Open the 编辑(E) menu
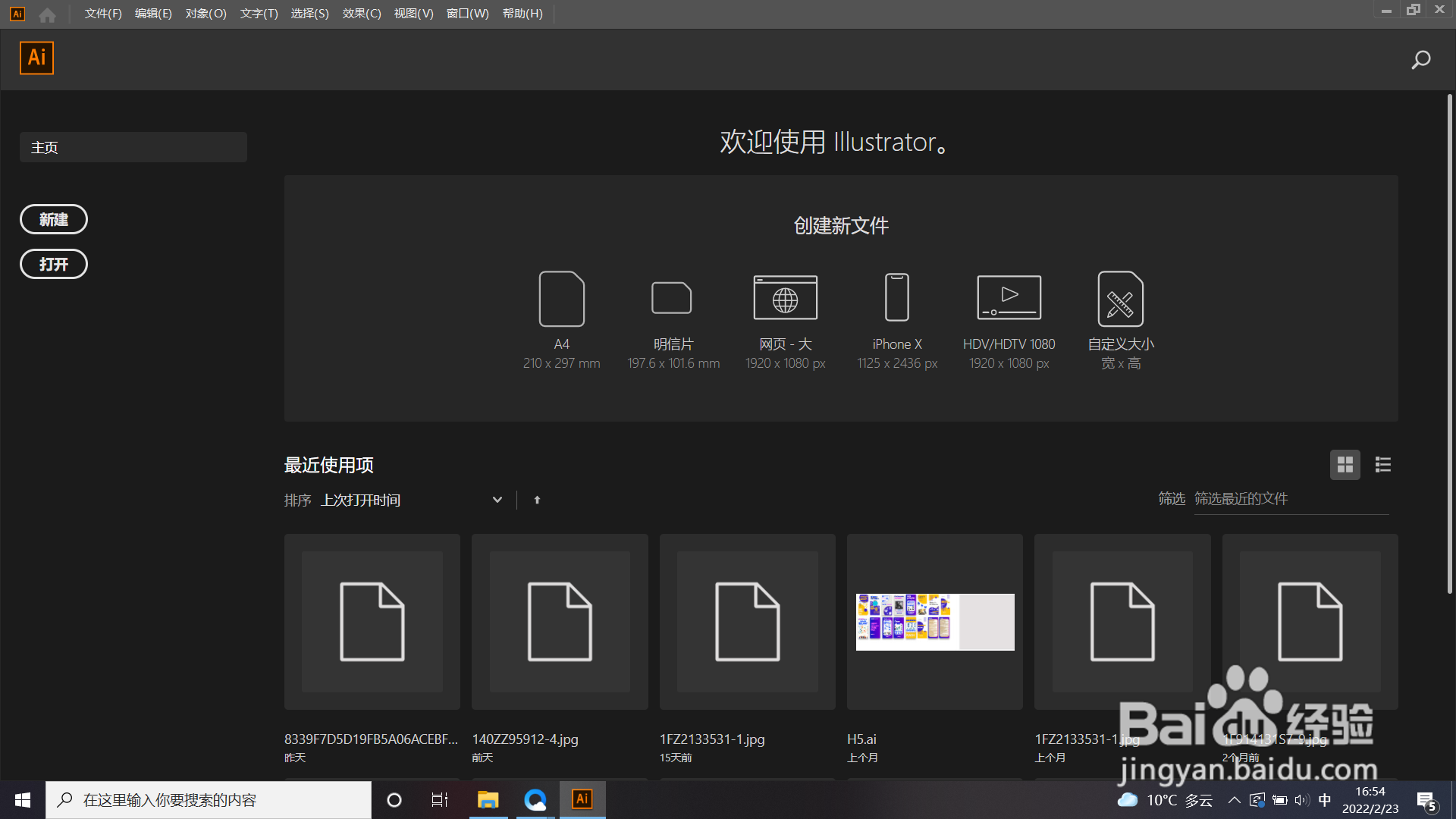The width and height of the screenshot is (1456, 819). [153, 14]
